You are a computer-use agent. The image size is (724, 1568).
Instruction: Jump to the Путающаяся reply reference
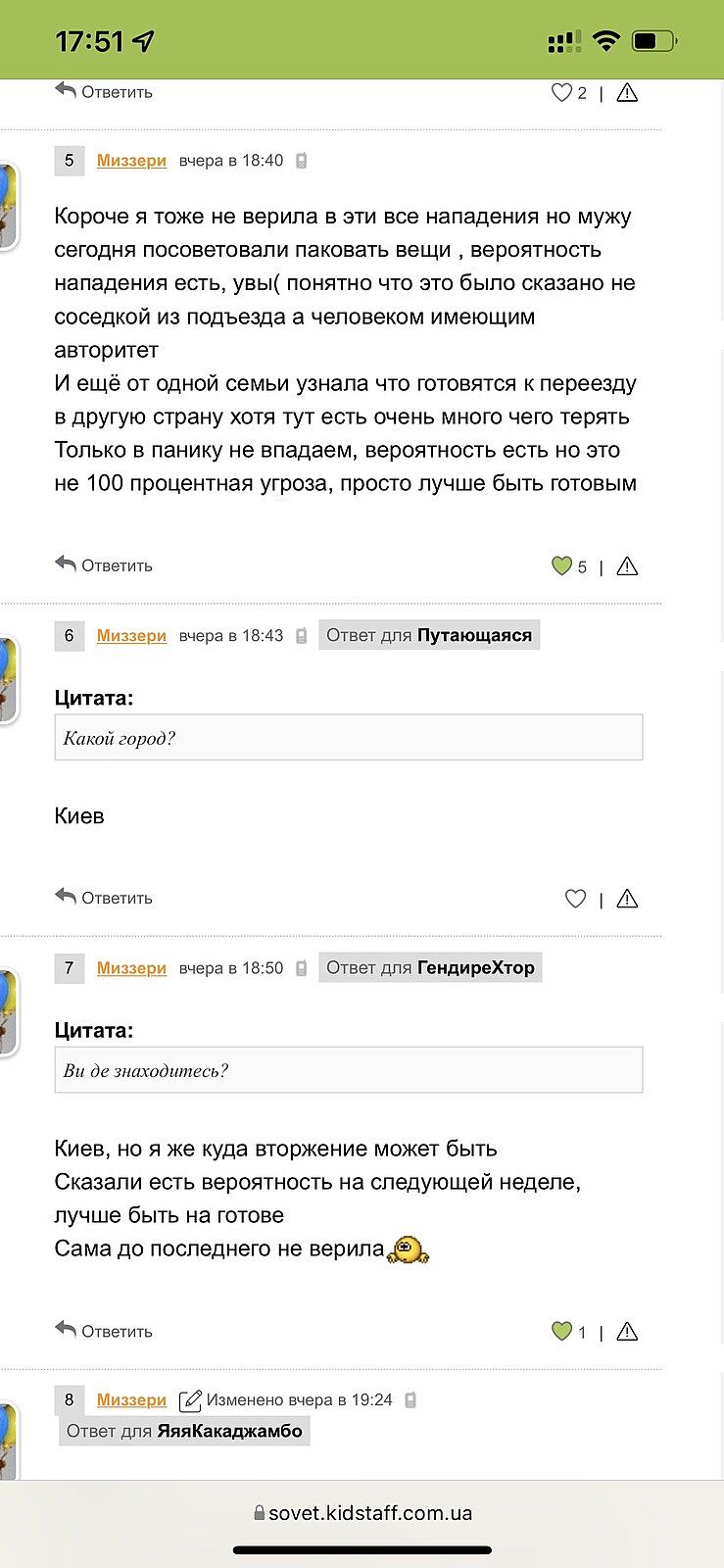[429, 635]
